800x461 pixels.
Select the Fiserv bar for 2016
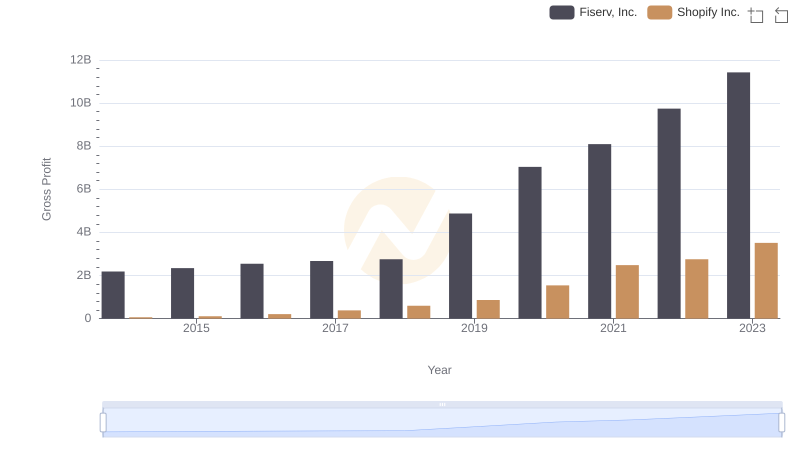252,291
